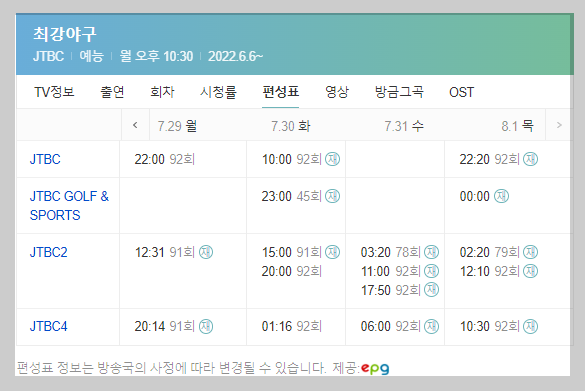Click the 23:00 45회 GOLF & SPORTS entry

292,196
